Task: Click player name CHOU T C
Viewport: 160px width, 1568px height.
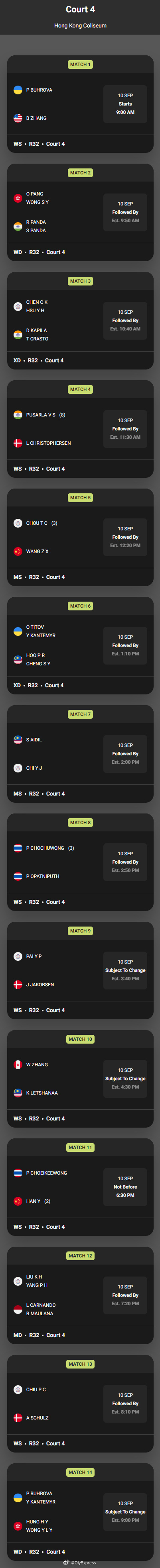Action: [x=37, y=524]
